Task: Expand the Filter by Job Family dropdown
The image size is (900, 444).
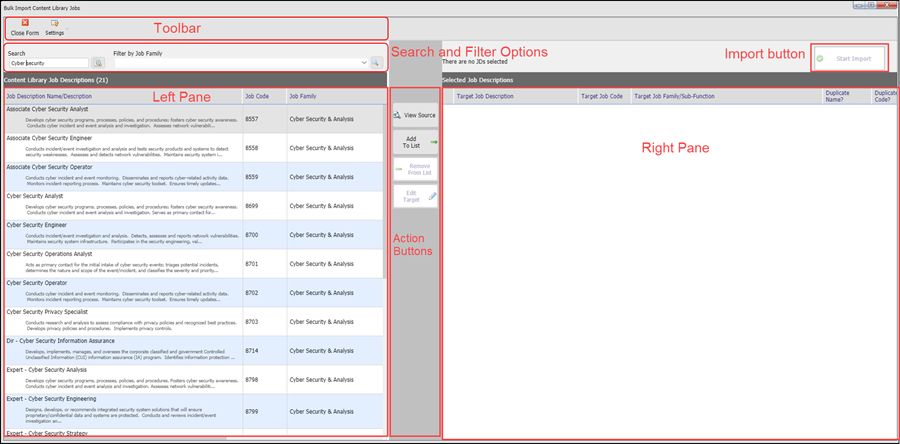Action: click(x=364, y=63)
